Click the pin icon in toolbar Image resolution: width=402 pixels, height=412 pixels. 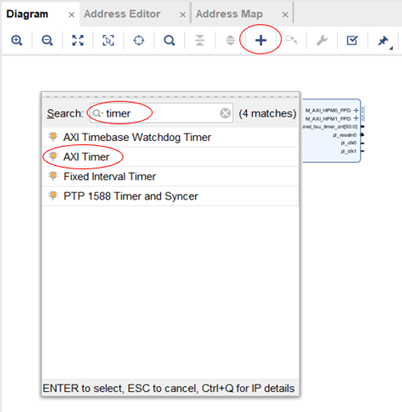[383, 41]
